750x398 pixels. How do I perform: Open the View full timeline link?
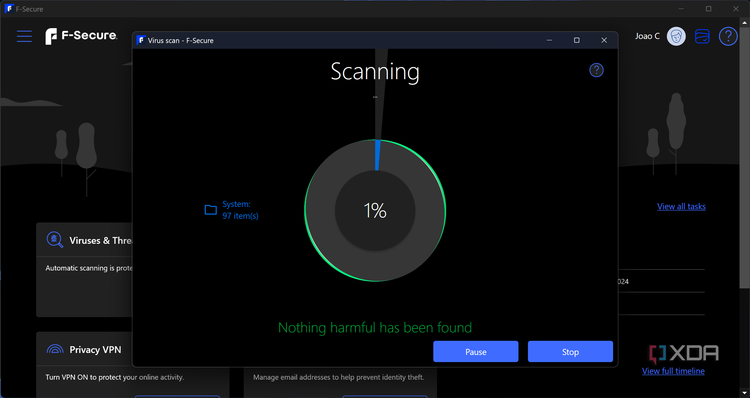673,371
